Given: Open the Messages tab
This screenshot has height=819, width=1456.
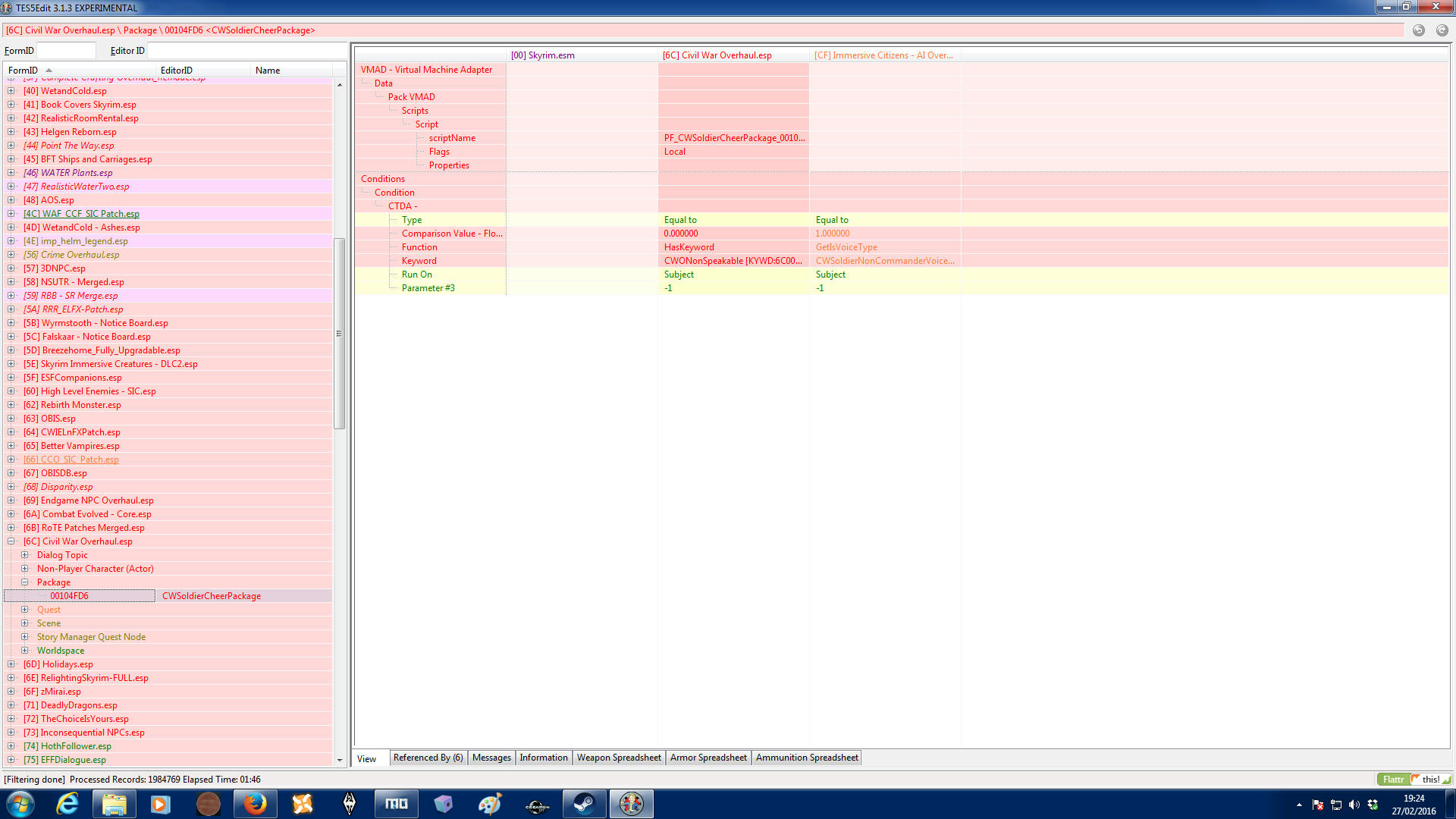Looking at the screenshot, I should [x=491, y=758].
